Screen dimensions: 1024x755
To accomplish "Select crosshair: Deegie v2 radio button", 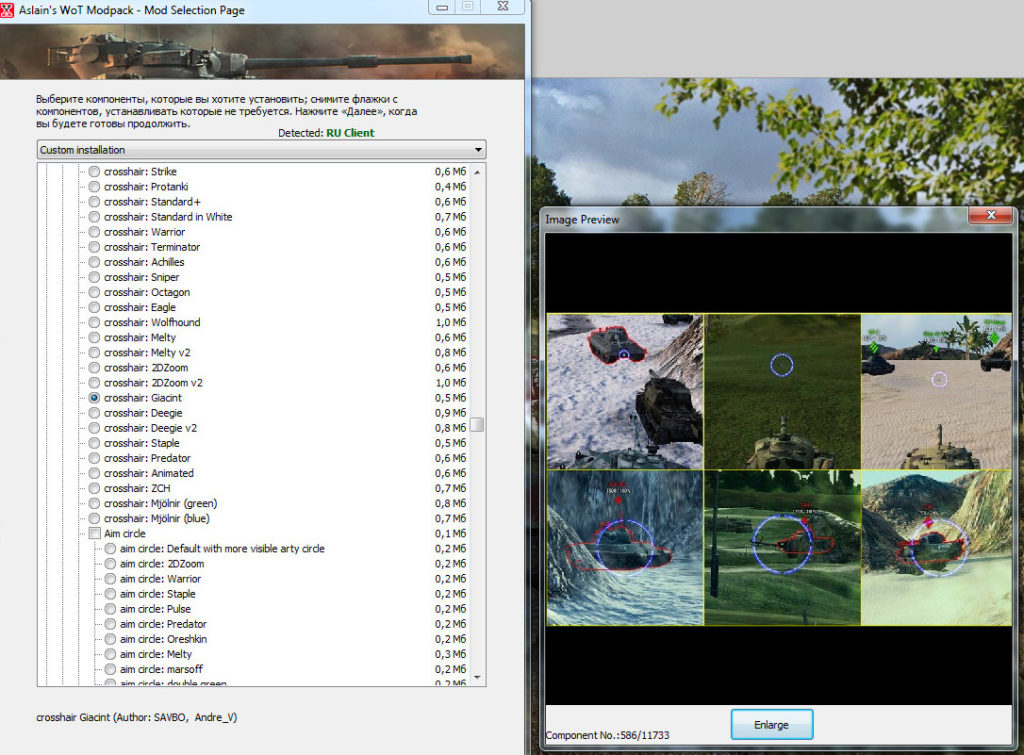I will [94, 428].
